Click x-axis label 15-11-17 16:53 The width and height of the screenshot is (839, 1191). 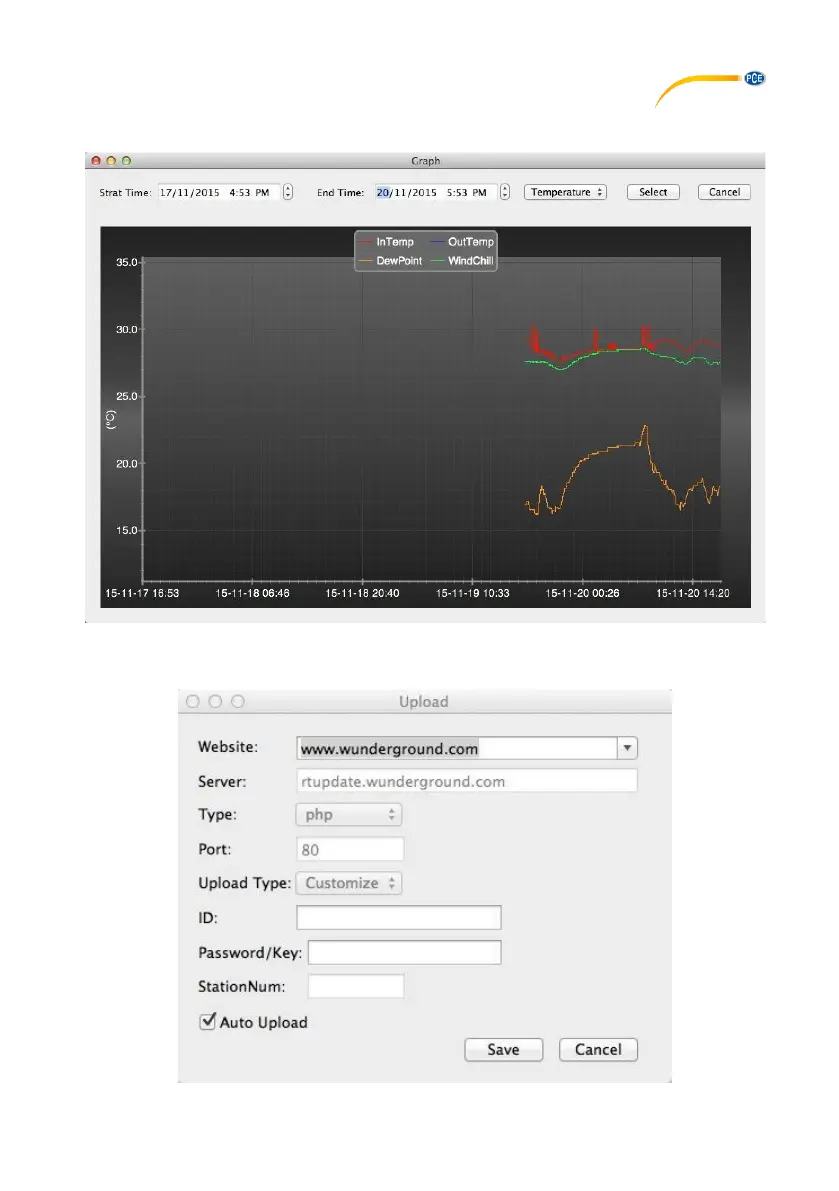pos(142,593)
